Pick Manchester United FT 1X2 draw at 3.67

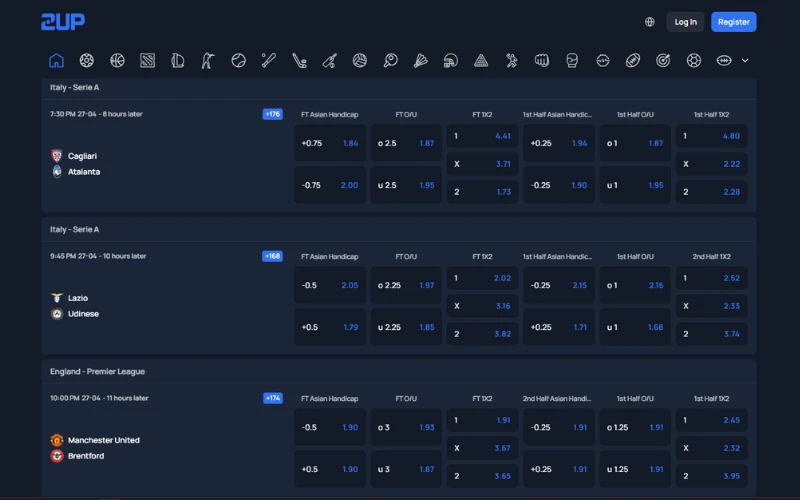tap(483, 448)
